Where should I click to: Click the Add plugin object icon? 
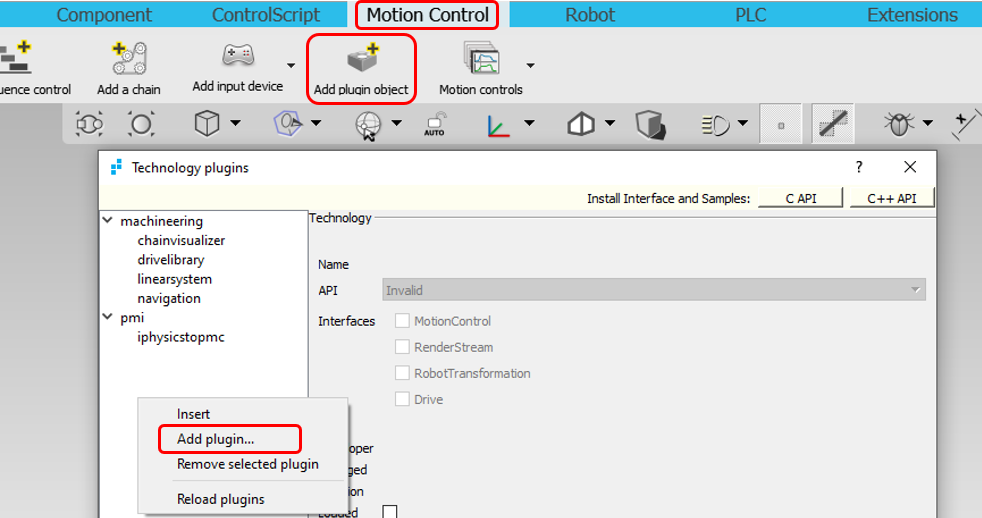(361, 60)
